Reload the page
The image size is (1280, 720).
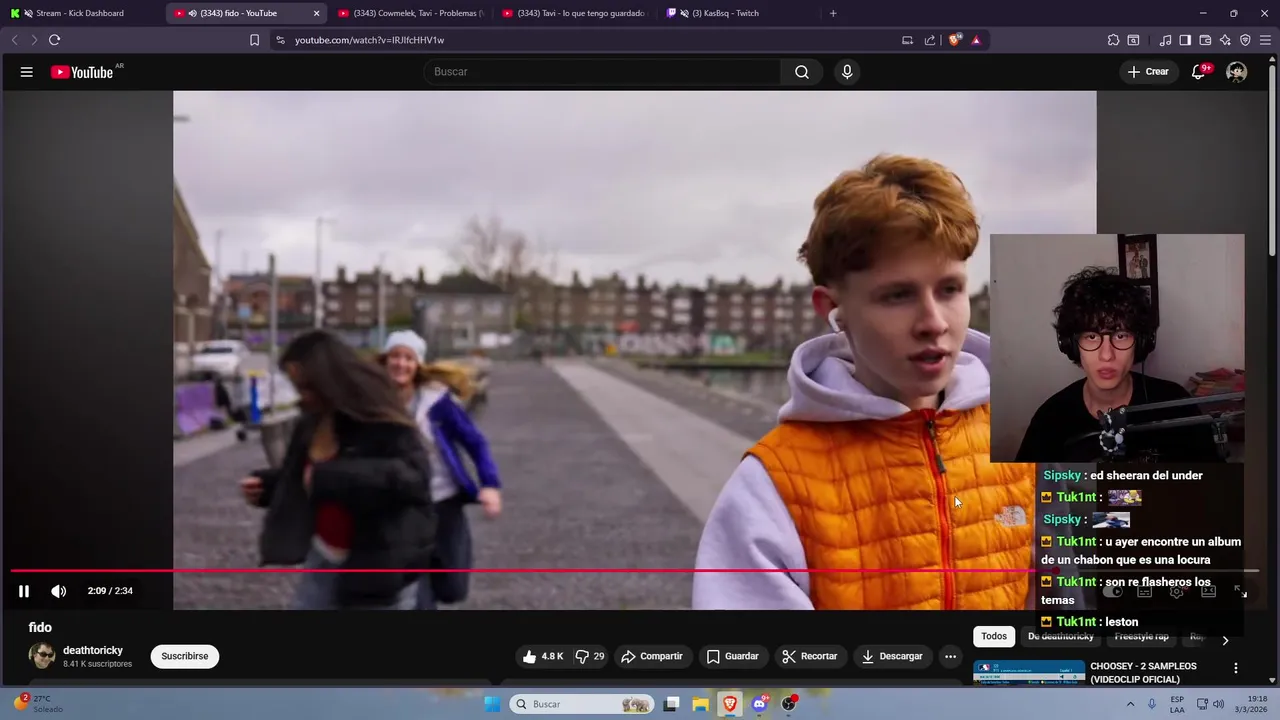click(x=54, y=40)
